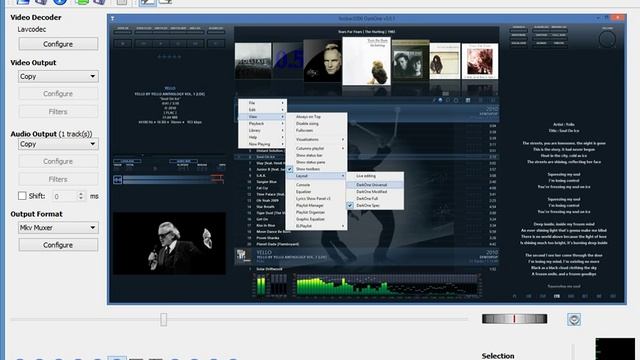640x360 pixels.
Task: Select Always on Top in View submenu
Action: [316, 117]
